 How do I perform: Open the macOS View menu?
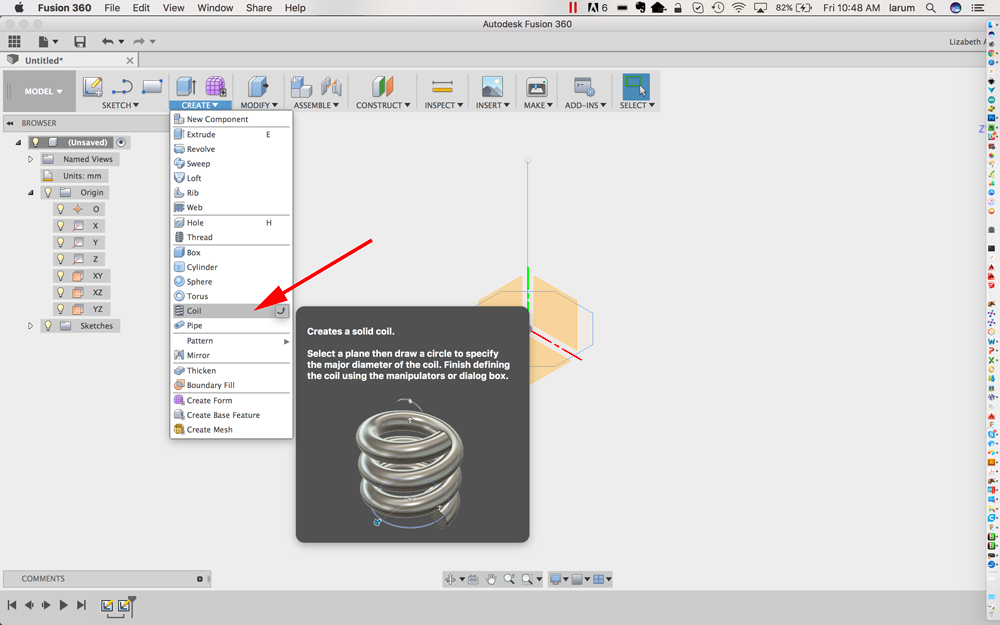pyautogui.click(x=173, y=8)
